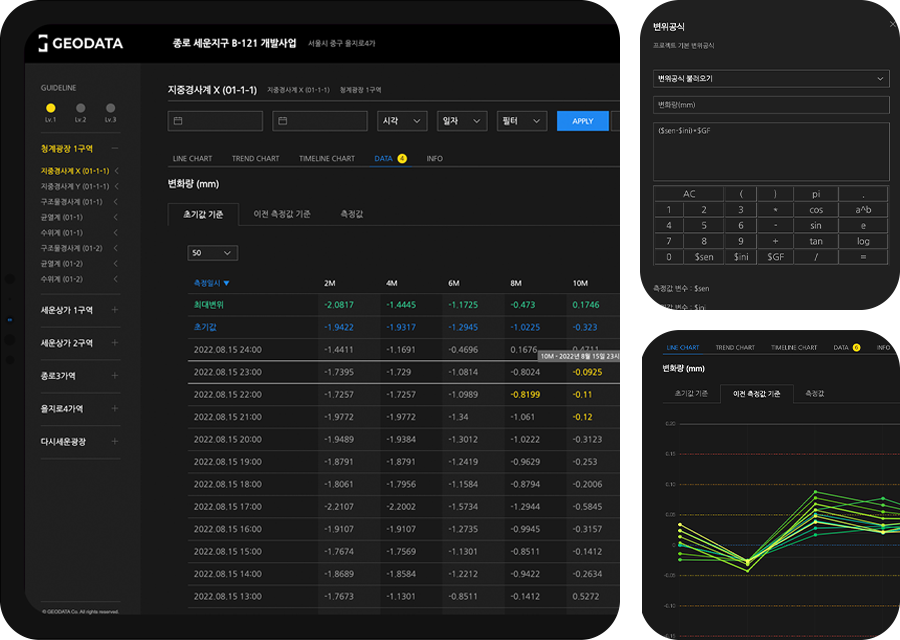Expand the 을지로4가역 section
The image size is (900, 640).
[115, 409]
